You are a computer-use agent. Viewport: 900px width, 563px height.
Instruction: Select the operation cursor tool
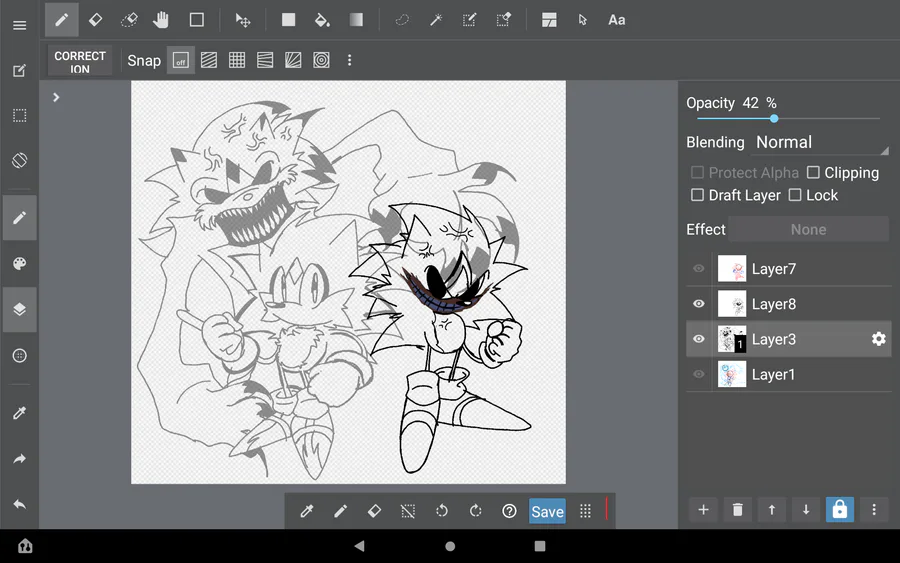(583, 20)
